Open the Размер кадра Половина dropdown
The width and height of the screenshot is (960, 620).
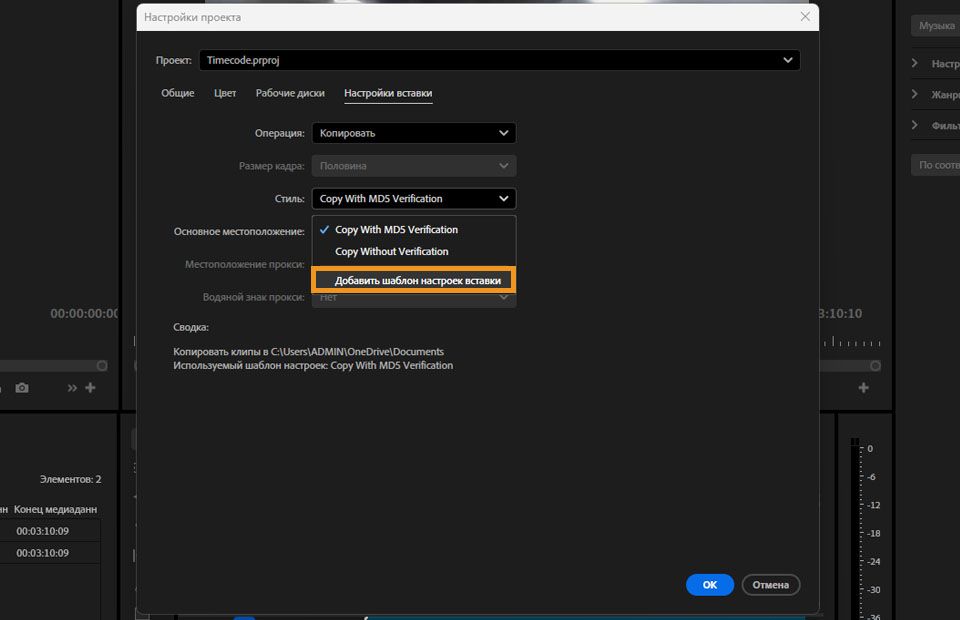click(414, 166)
